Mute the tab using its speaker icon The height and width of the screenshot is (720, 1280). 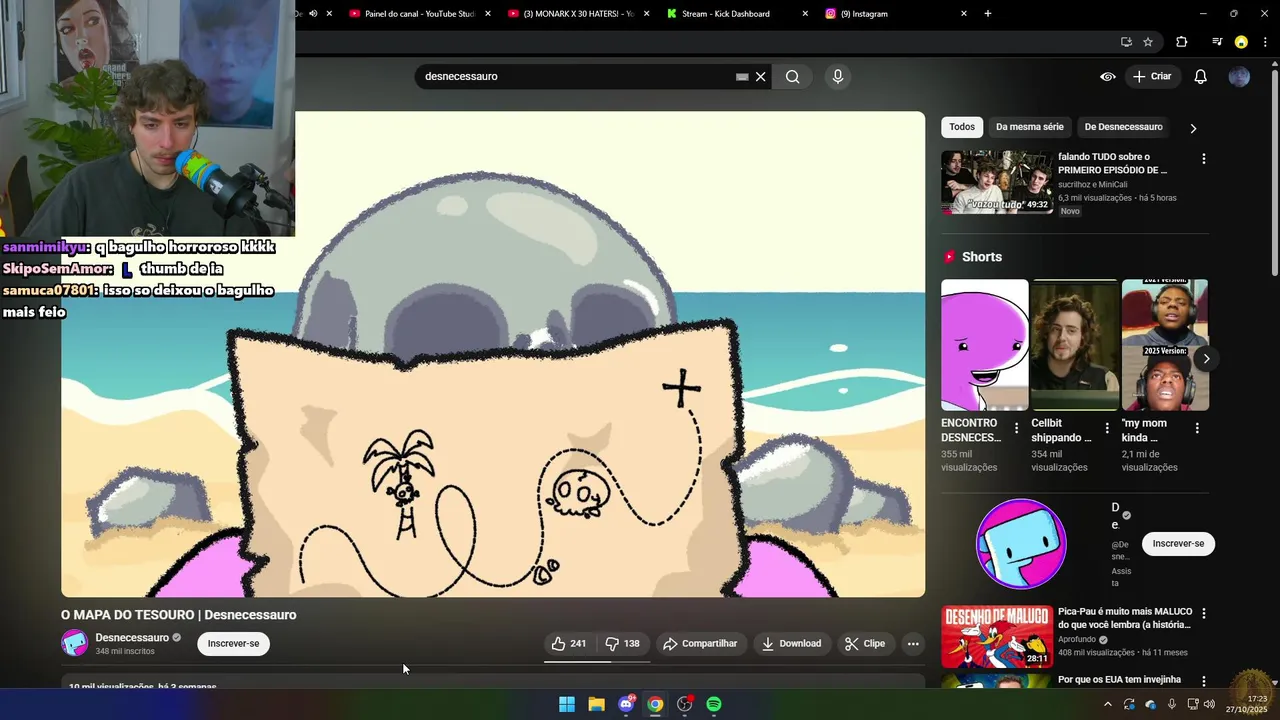(x=313, y=14)
